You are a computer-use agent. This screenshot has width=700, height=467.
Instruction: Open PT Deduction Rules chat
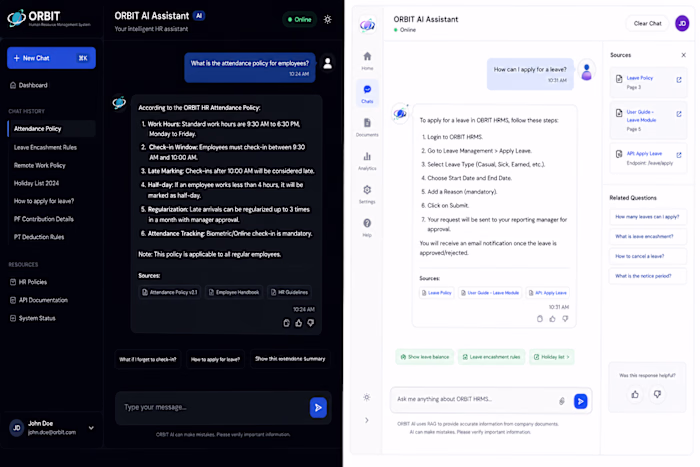pyautogui.click(x=39, y=237)
